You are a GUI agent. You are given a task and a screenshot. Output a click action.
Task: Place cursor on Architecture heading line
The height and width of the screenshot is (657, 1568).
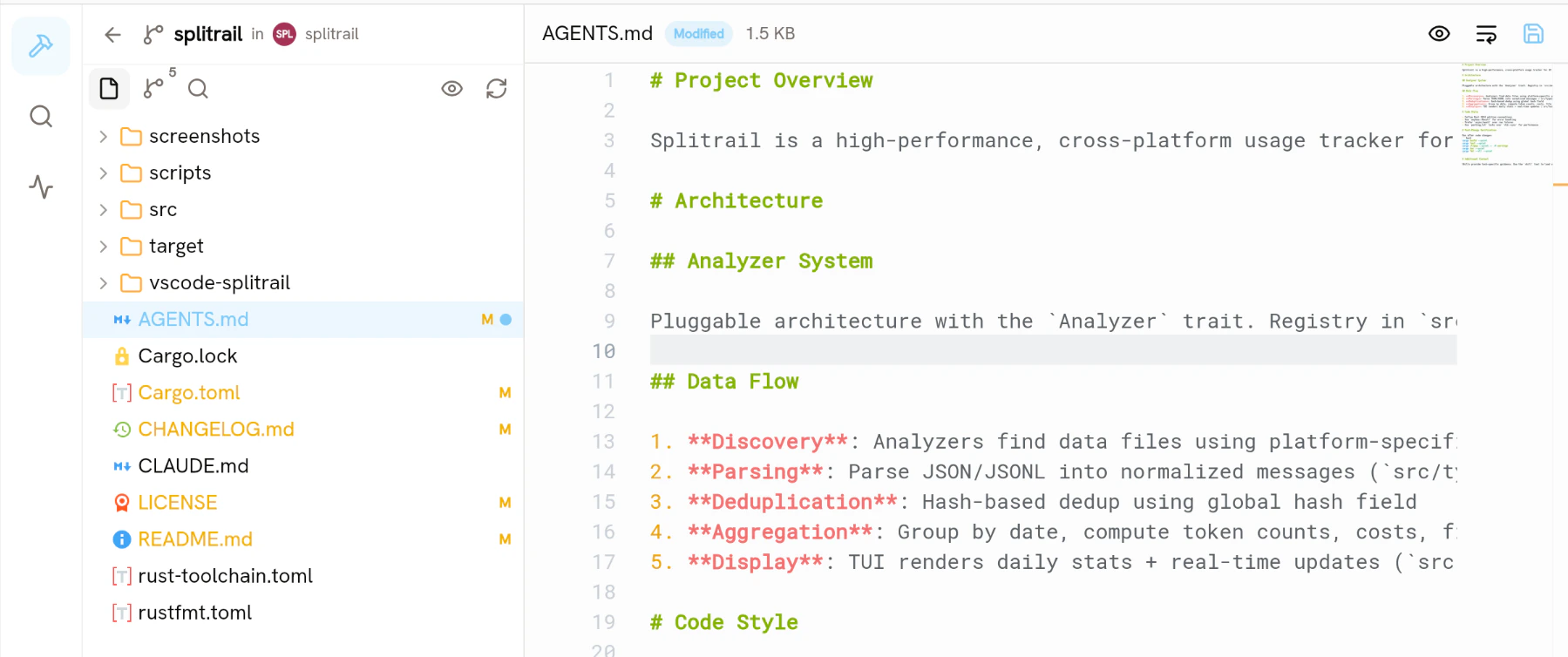pos(736,200)
